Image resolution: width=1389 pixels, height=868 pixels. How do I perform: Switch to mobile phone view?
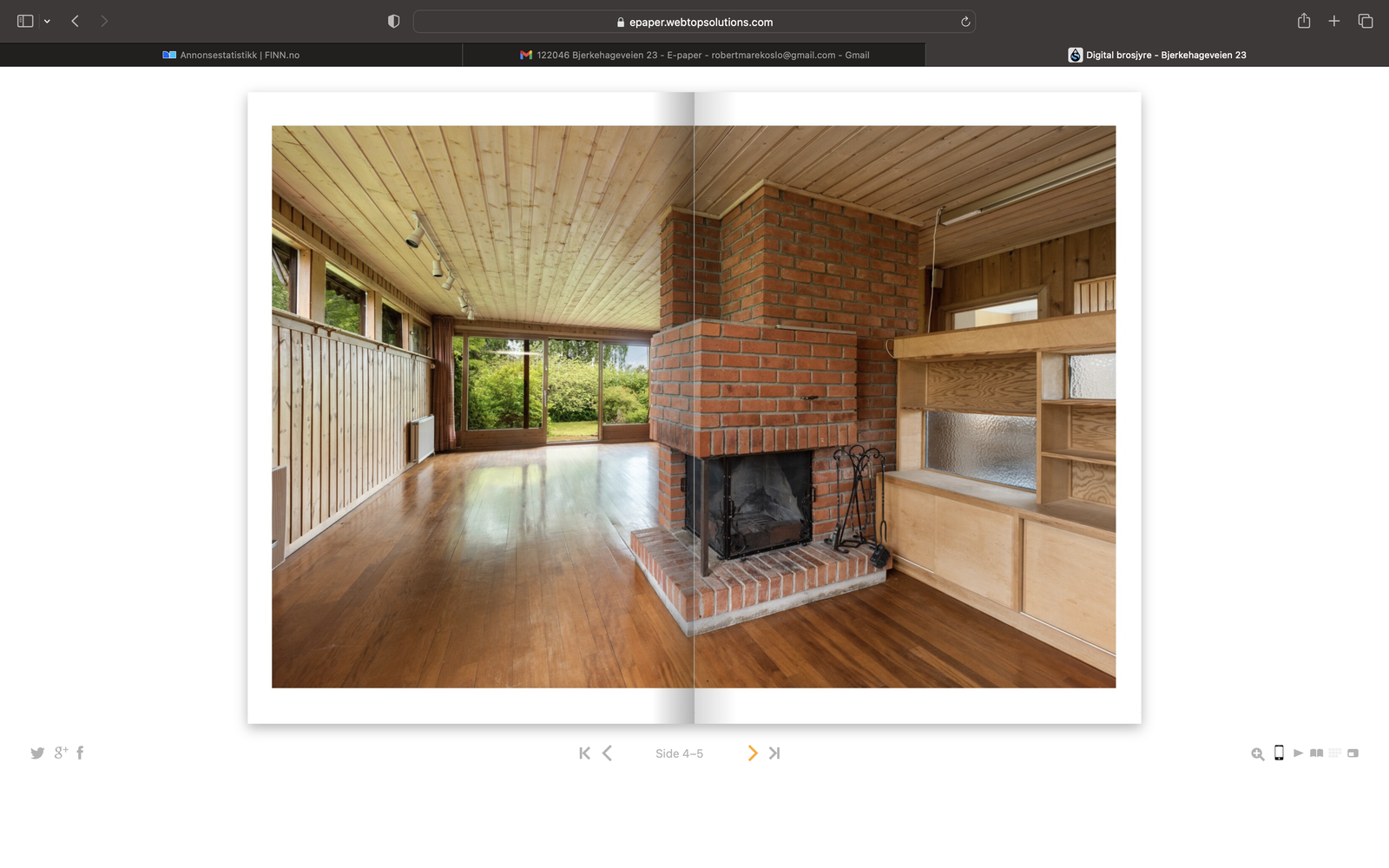point(1279,753)
